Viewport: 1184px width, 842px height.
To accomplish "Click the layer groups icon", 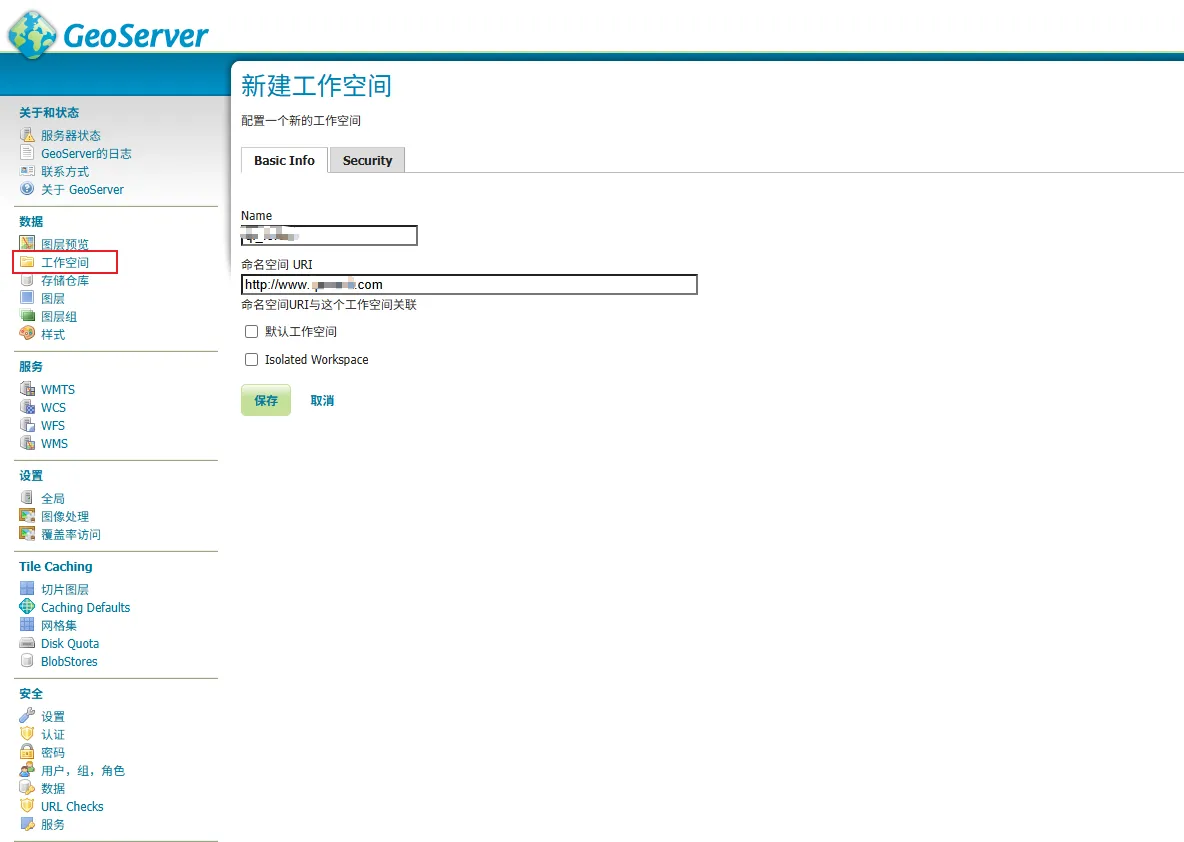I will coord(27,316).
